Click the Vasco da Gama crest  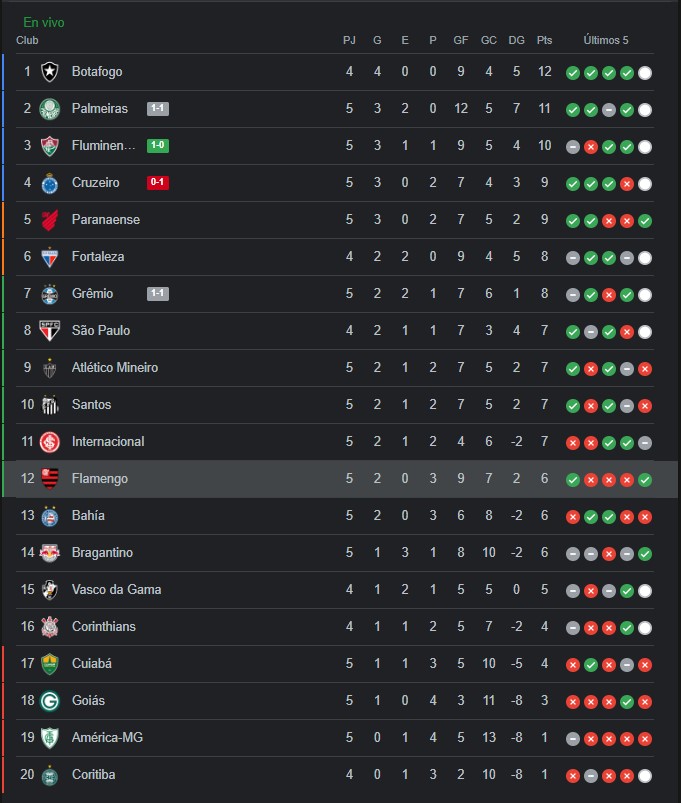[x=50, y=590]
